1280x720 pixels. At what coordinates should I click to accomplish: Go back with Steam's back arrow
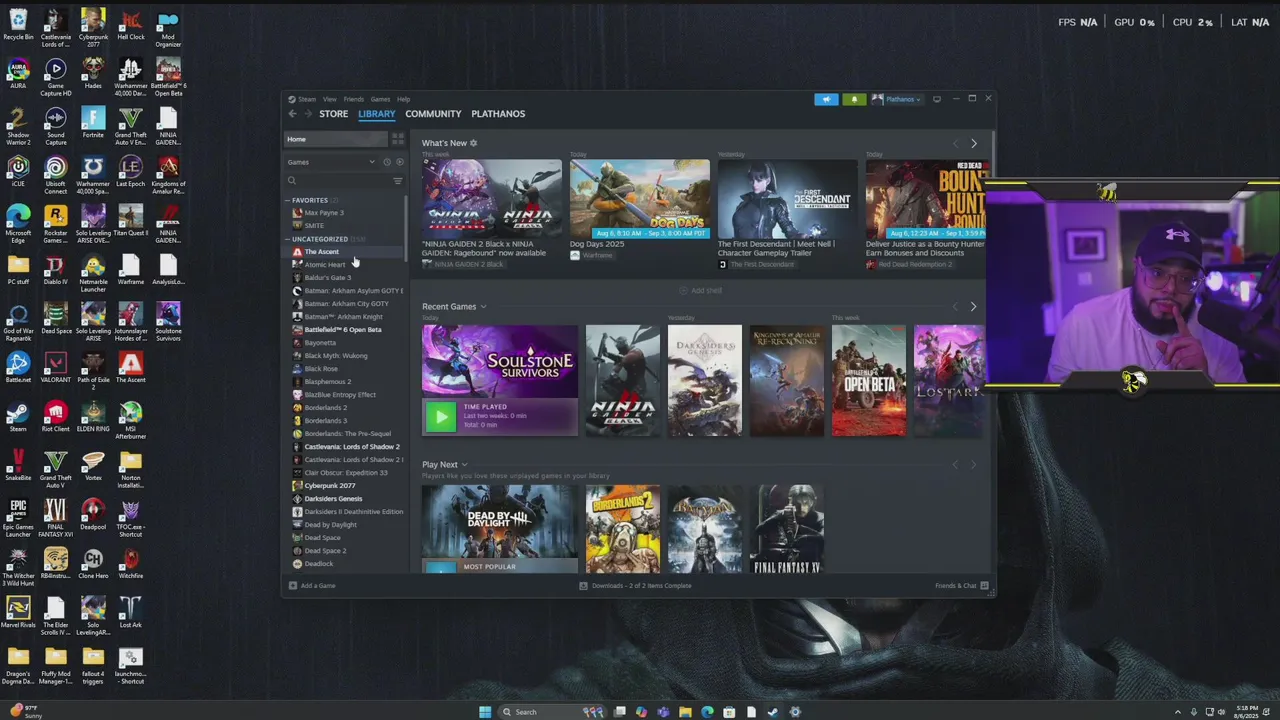(293, 114)
